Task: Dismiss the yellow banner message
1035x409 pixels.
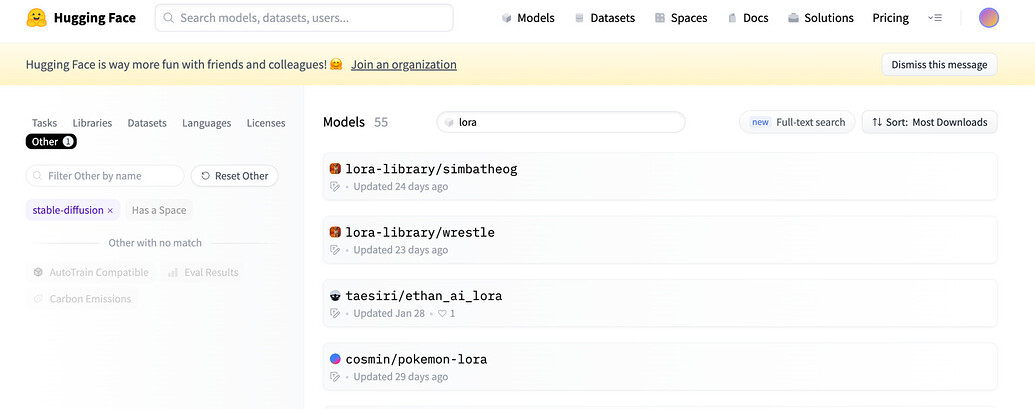Action: click(939, 65)
